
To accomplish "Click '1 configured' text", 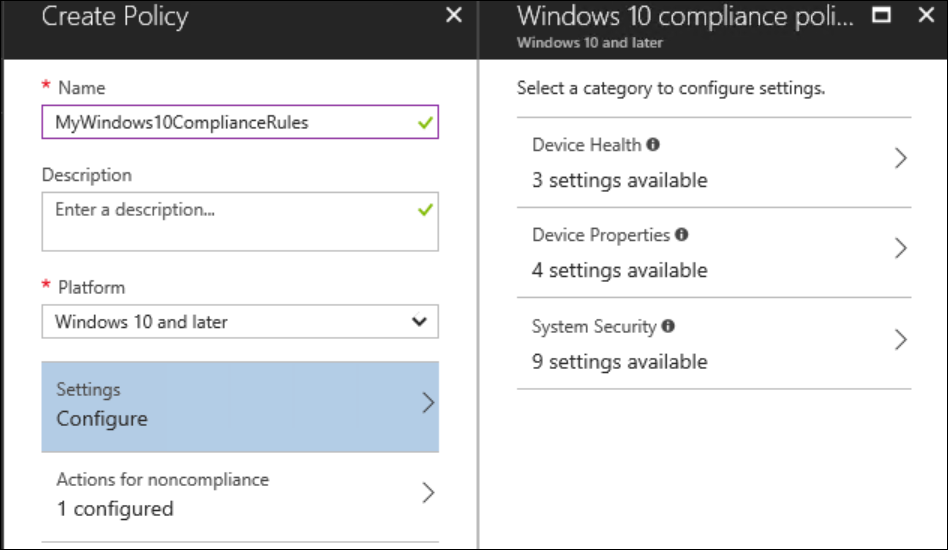I will point(115,509).
